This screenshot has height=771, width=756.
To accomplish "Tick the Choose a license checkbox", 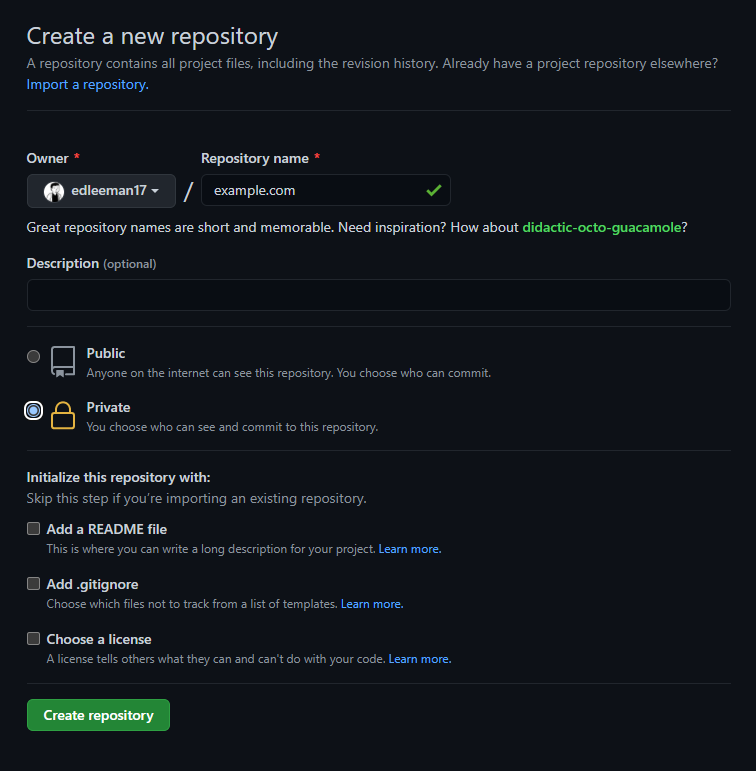I will (x=34, y=639).
